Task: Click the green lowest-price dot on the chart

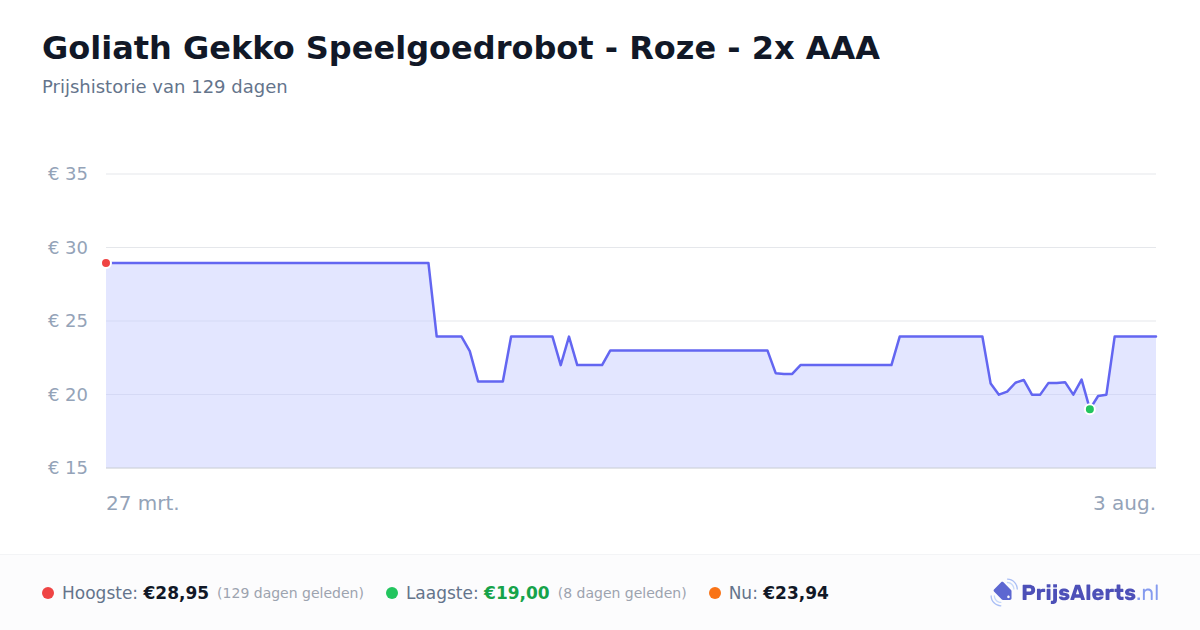Action: point(1089,409)
